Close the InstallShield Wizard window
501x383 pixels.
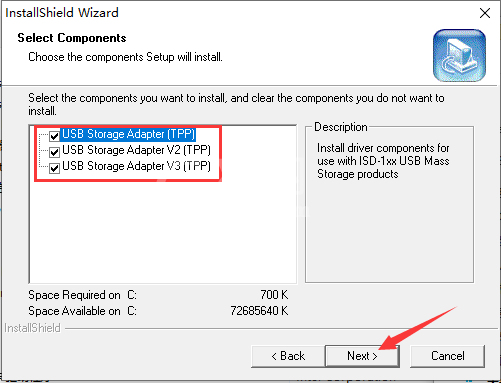[485, 13]
